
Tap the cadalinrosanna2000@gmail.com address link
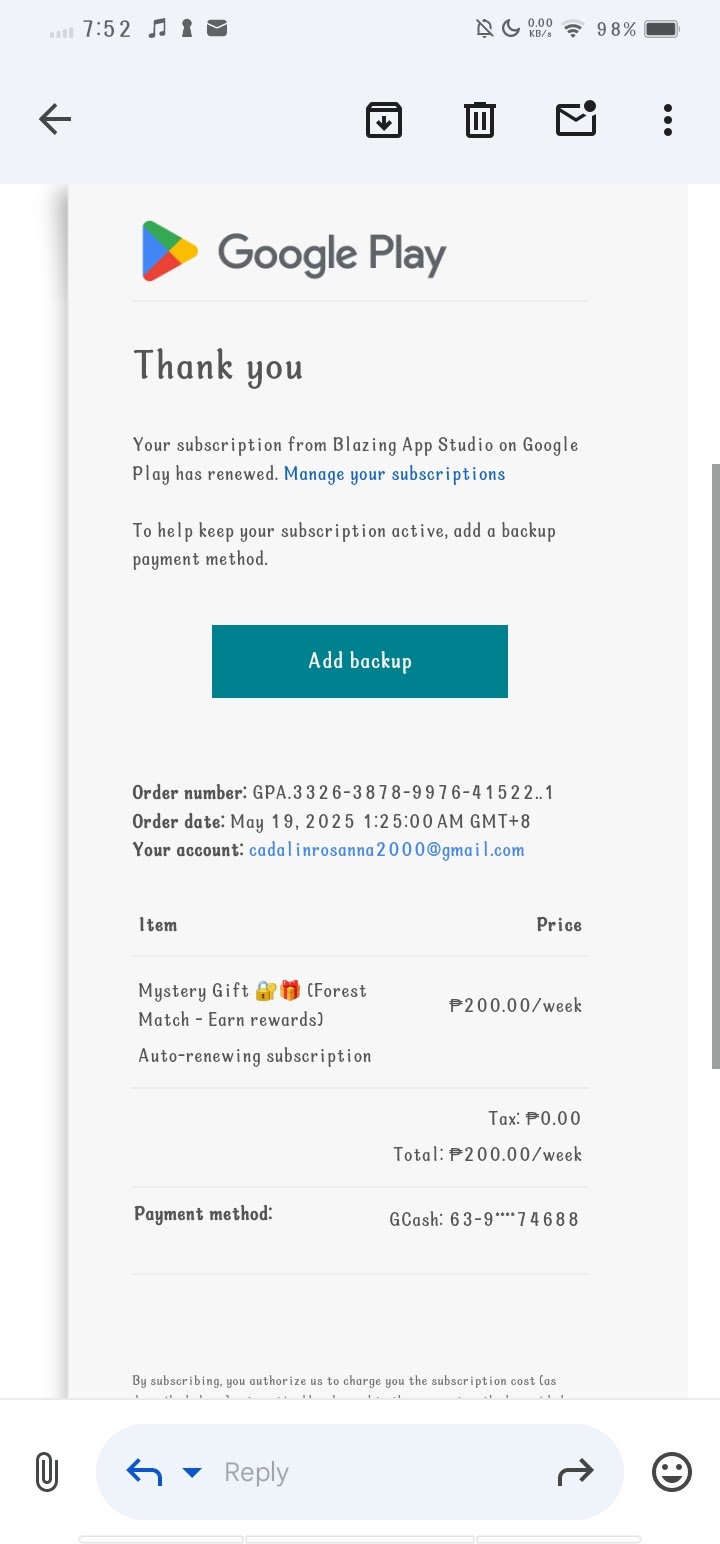point(386,850)
